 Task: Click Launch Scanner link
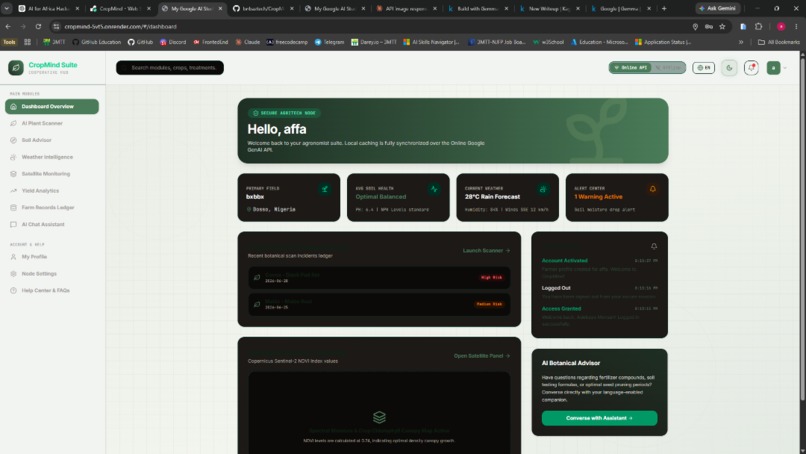(x=486, y=250)
